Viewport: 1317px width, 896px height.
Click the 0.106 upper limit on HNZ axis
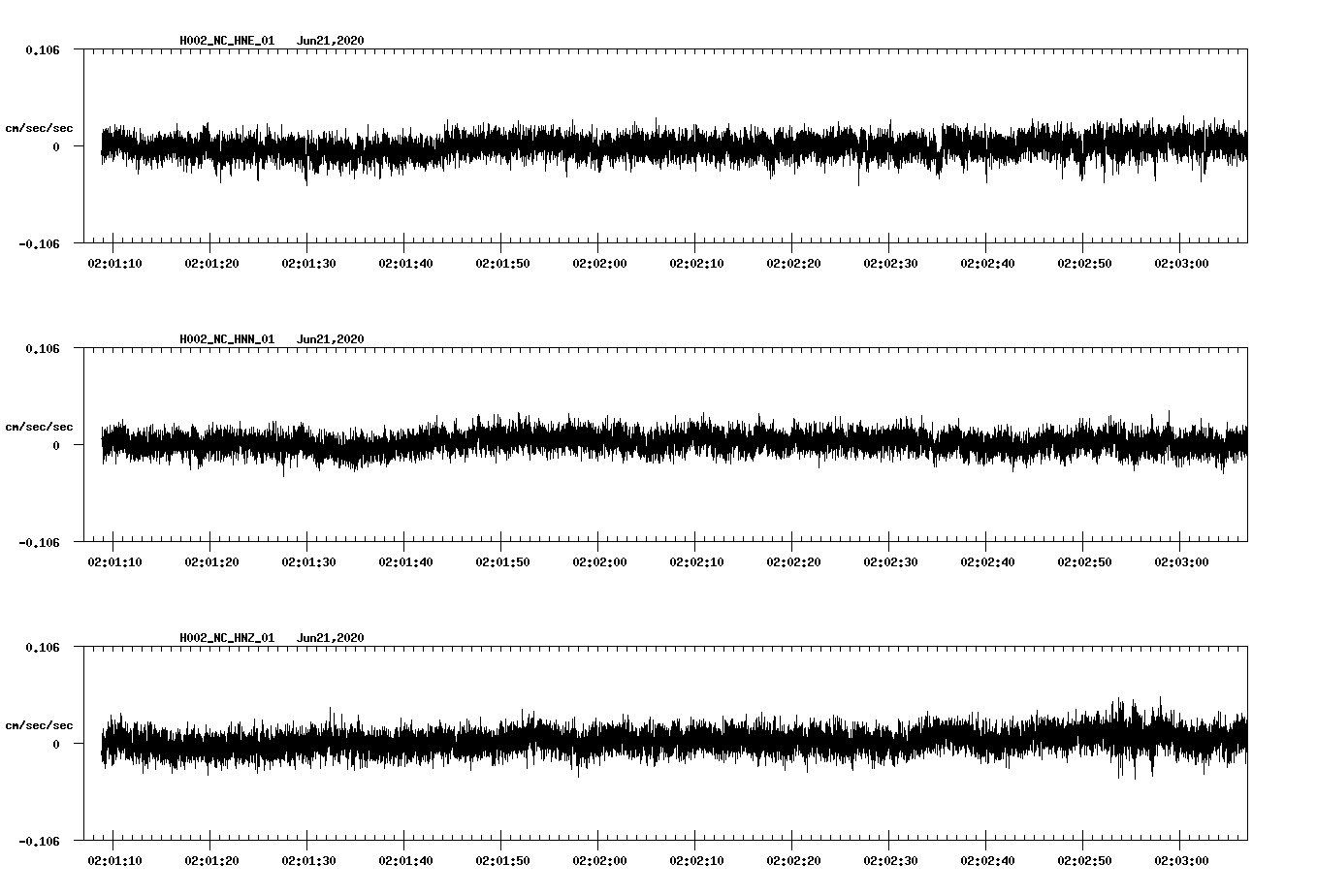click(x=42, y=647)
